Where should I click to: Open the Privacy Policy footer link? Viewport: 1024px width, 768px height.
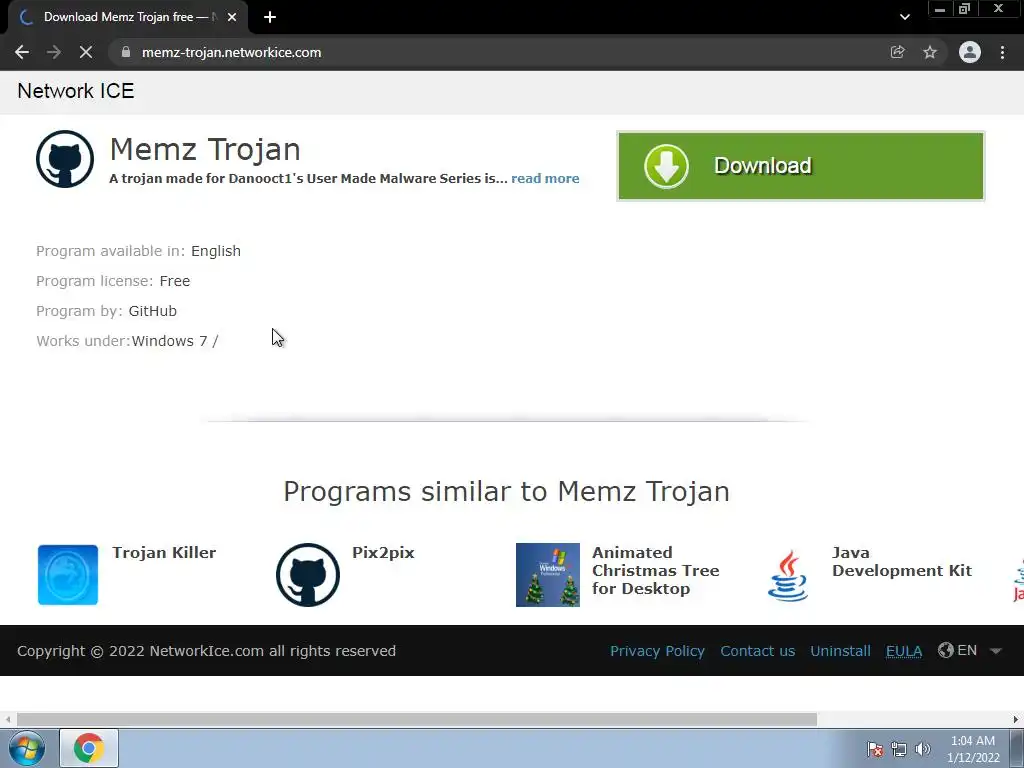(x=657, y=651)
